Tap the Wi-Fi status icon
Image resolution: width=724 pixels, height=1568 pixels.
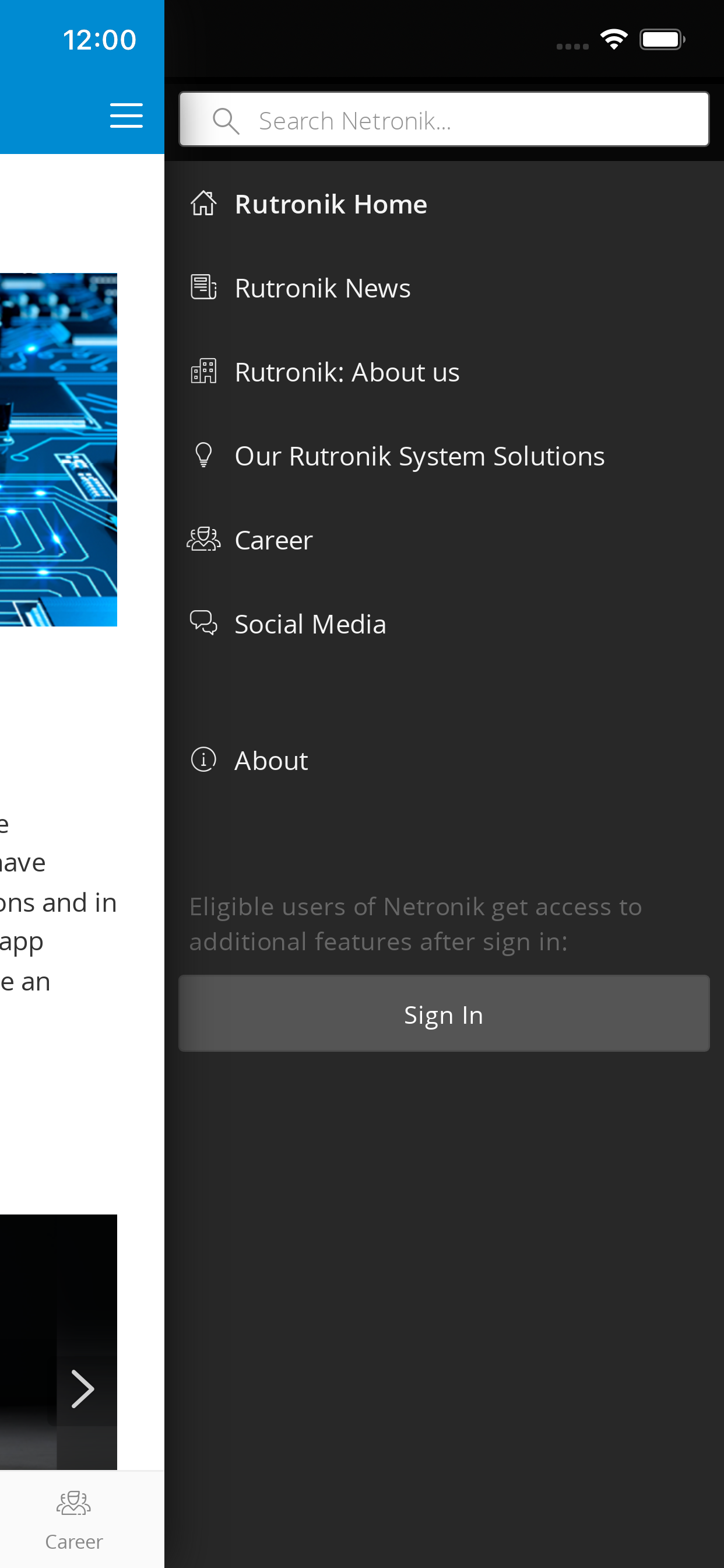tap(613, 40)
